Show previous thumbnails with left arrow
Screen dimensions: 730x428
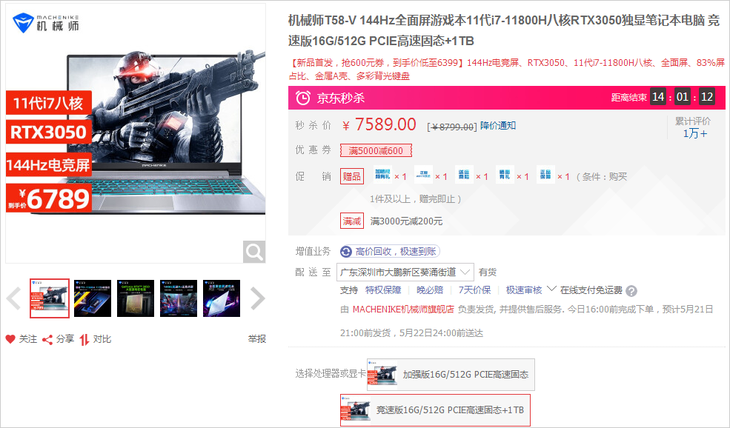pos(14,299)
